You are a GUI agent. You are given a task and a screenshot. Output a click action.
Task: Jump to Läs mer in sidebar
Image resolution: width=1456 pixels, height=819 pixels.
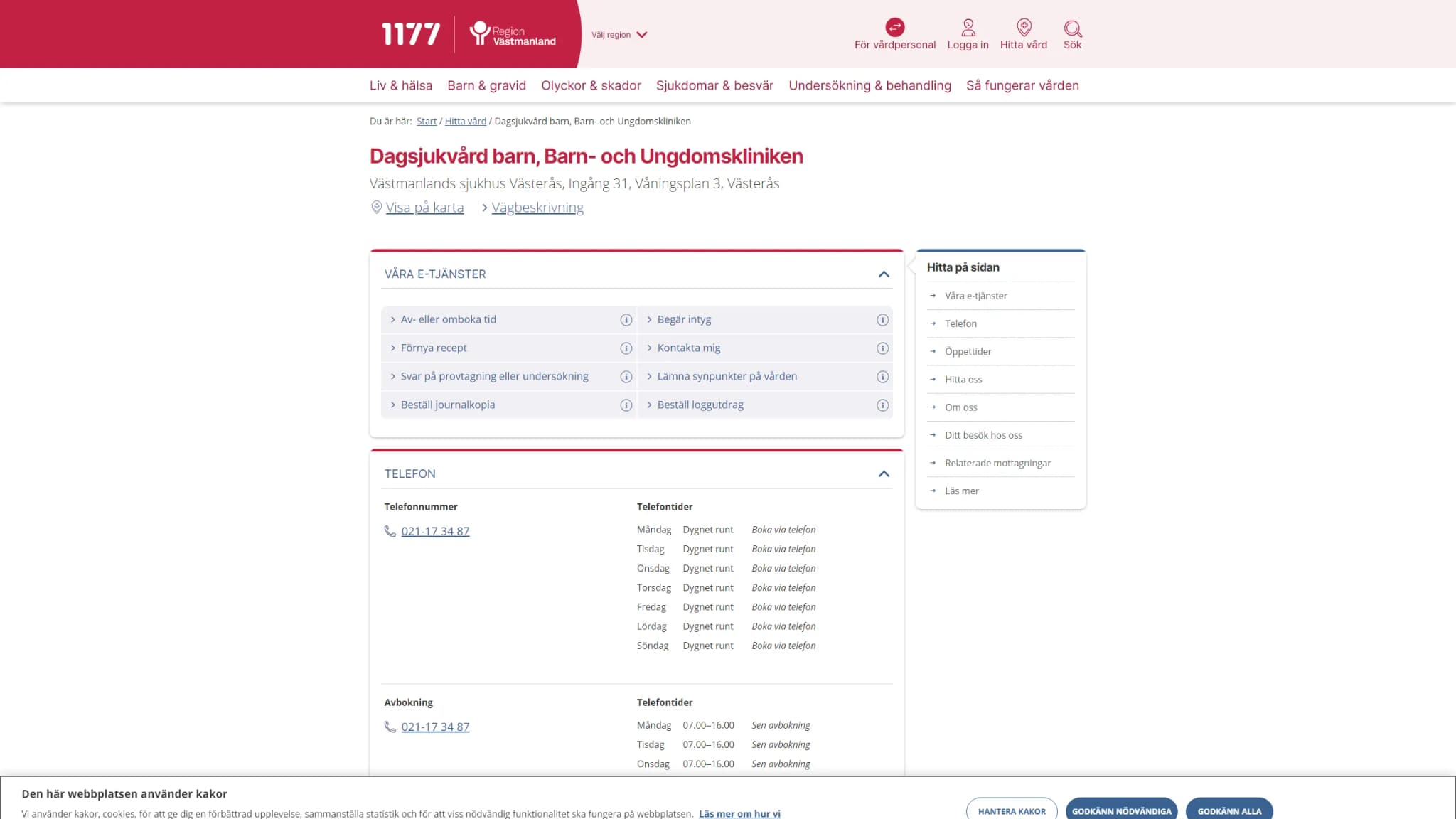coord(961,491)
